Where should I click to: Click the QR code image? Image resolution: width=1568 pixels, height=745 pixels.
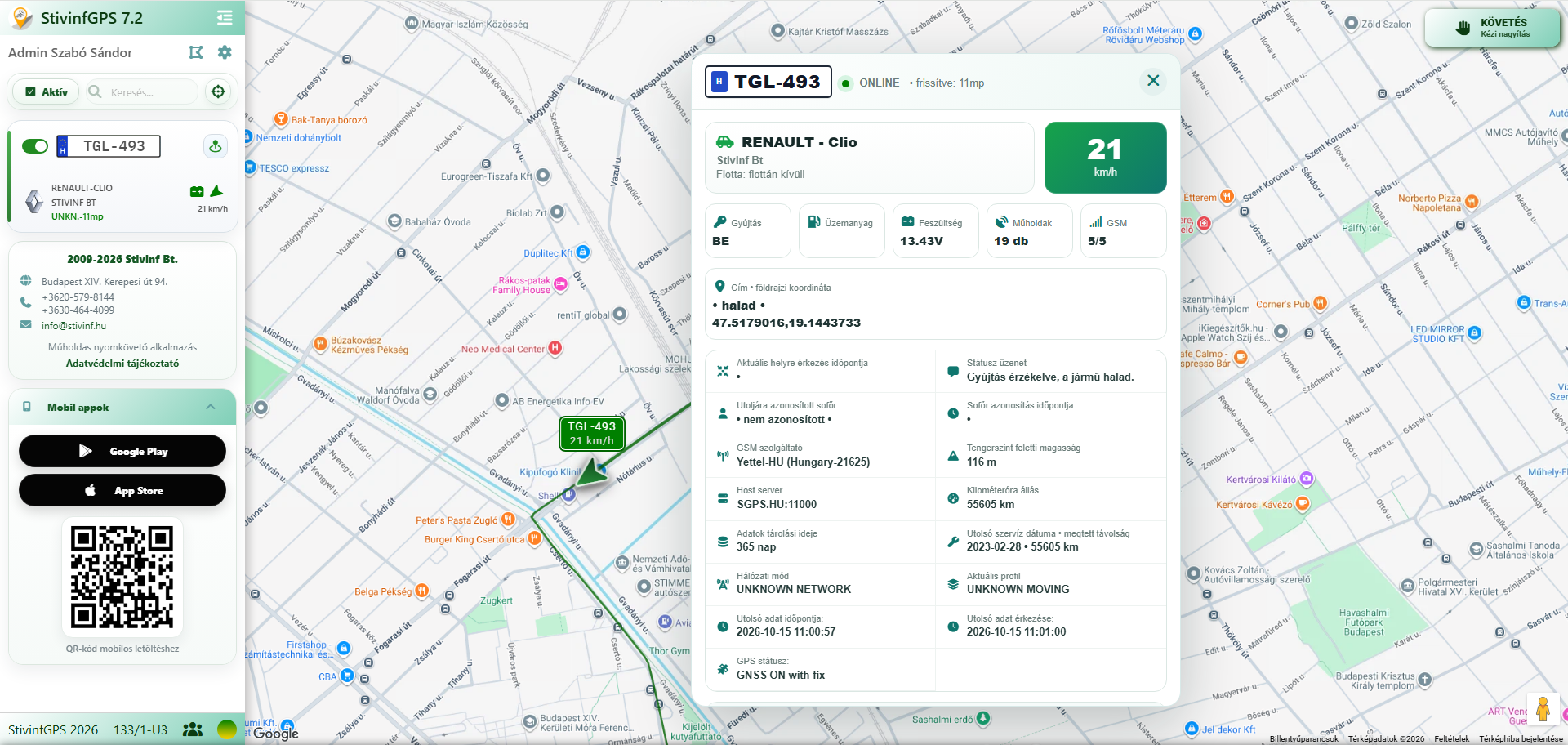pyautogui.click(x=122, y=577)
